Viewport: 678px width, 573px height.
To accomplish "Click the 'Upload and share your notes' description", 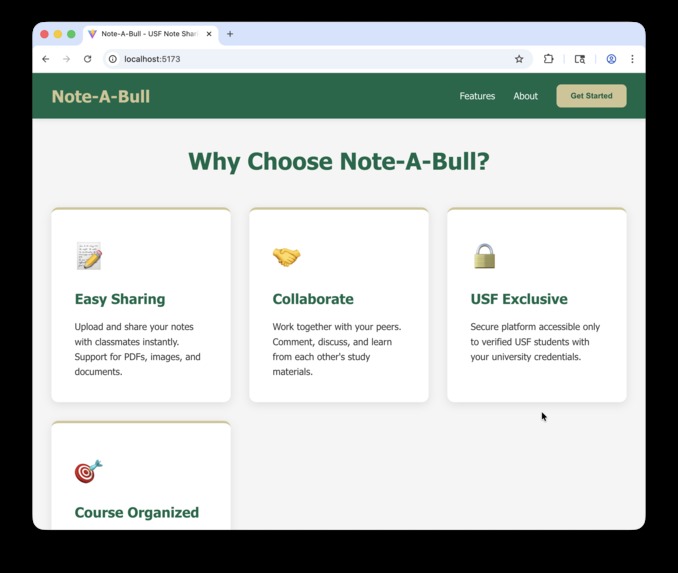I will [138, 349].
